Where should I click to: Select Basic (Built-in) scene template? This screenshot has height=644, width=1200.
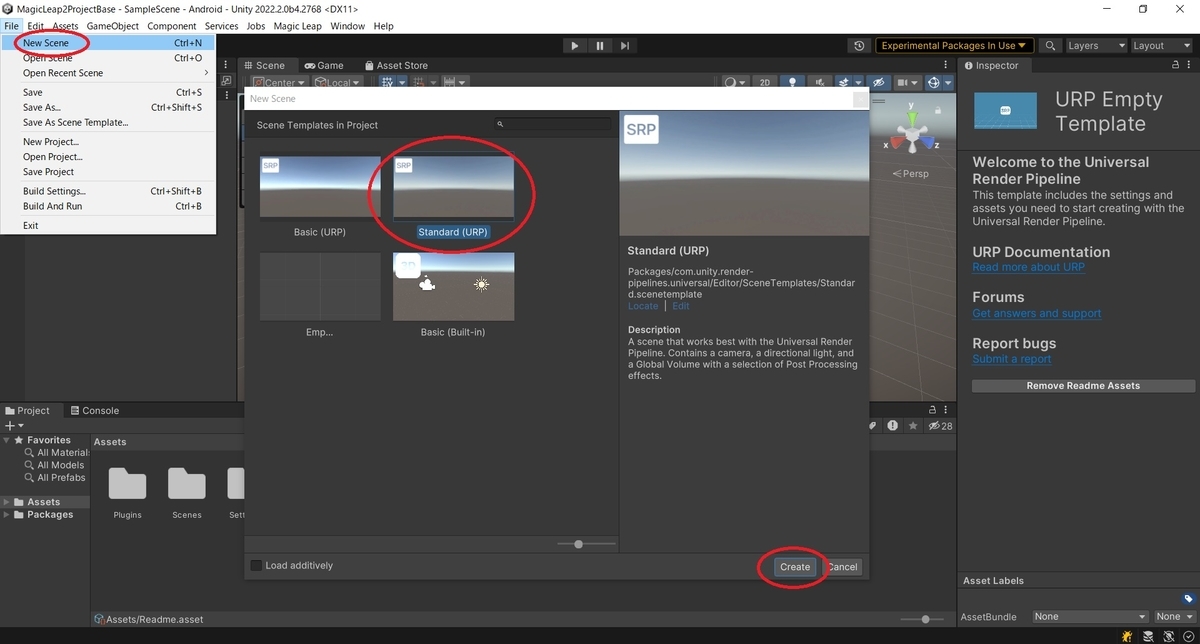(x=453, y=295)
